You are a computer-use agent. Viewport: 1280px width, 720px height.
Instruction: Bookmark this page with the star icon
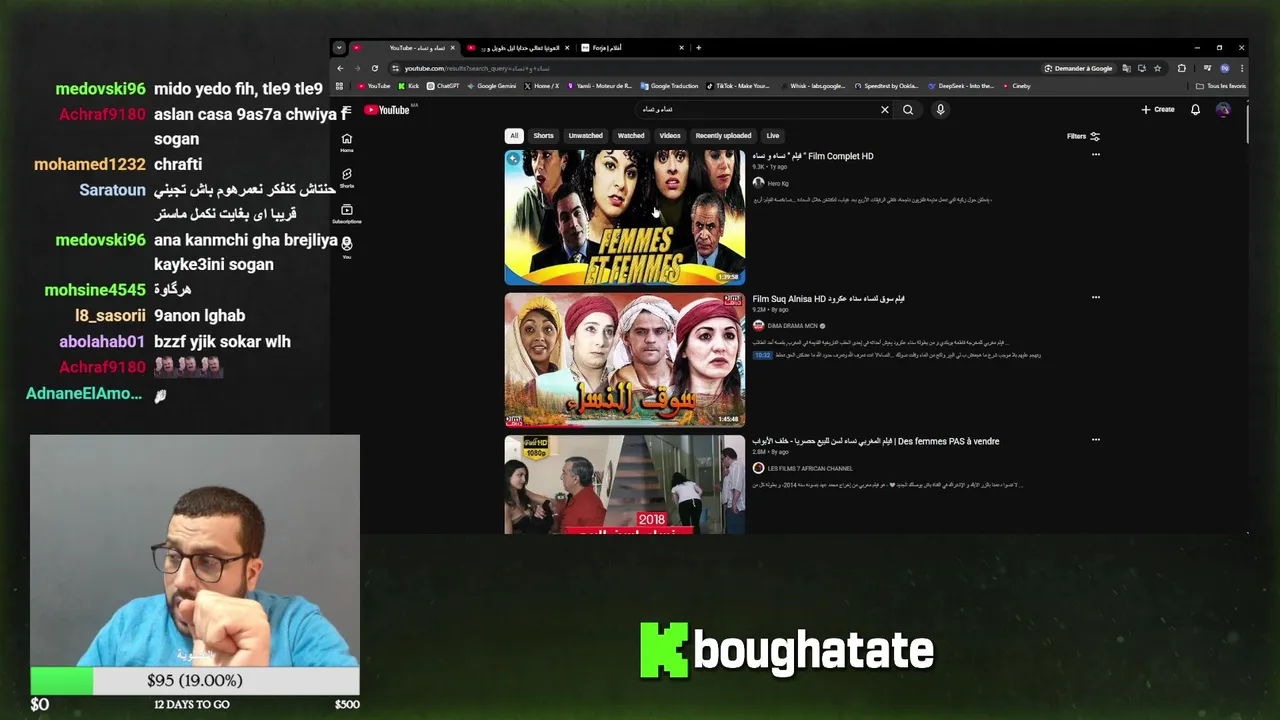pos(1157,68)
